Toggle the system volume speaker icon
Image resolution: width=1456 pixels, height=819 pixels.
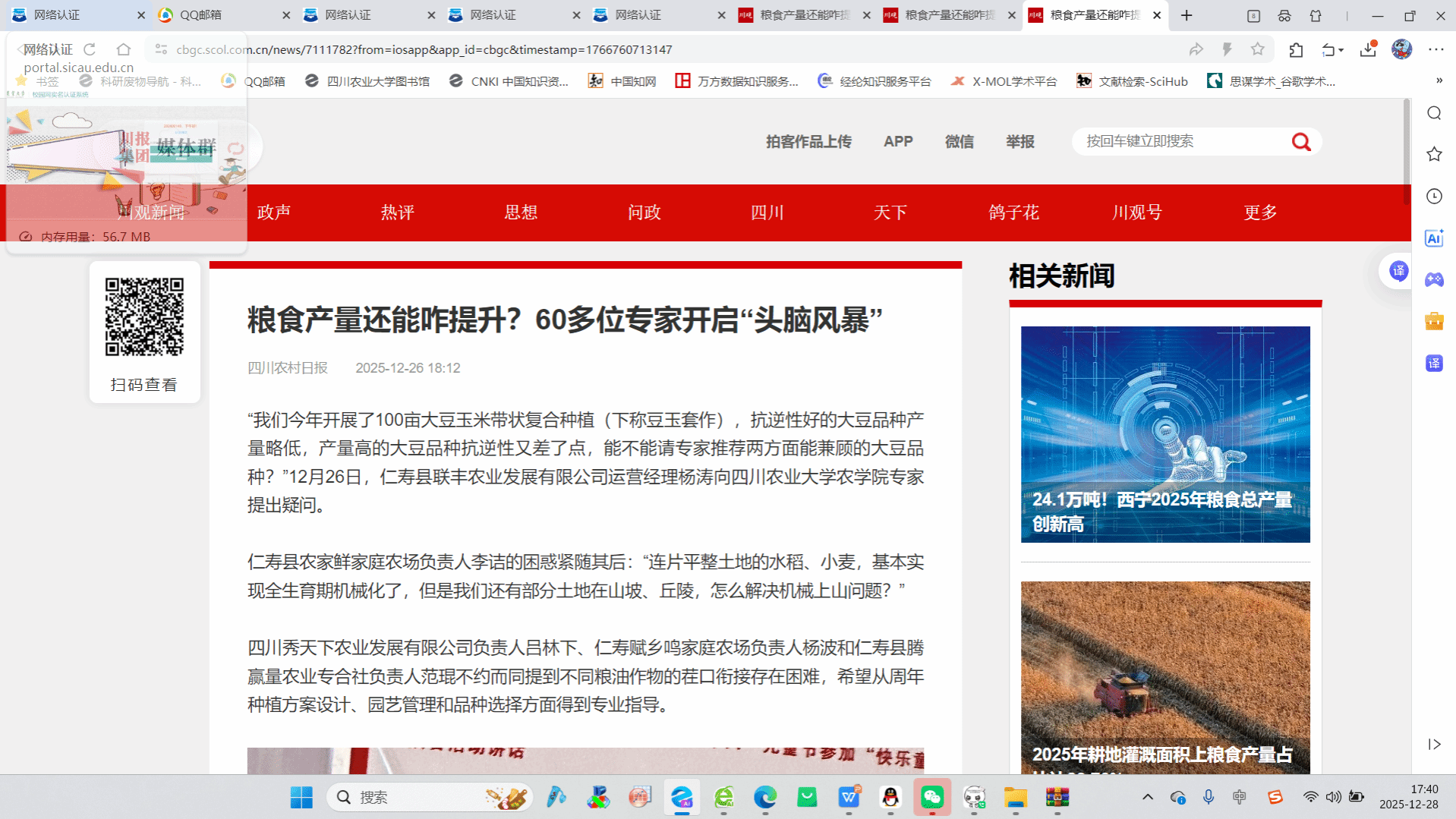coord(1333,797)
